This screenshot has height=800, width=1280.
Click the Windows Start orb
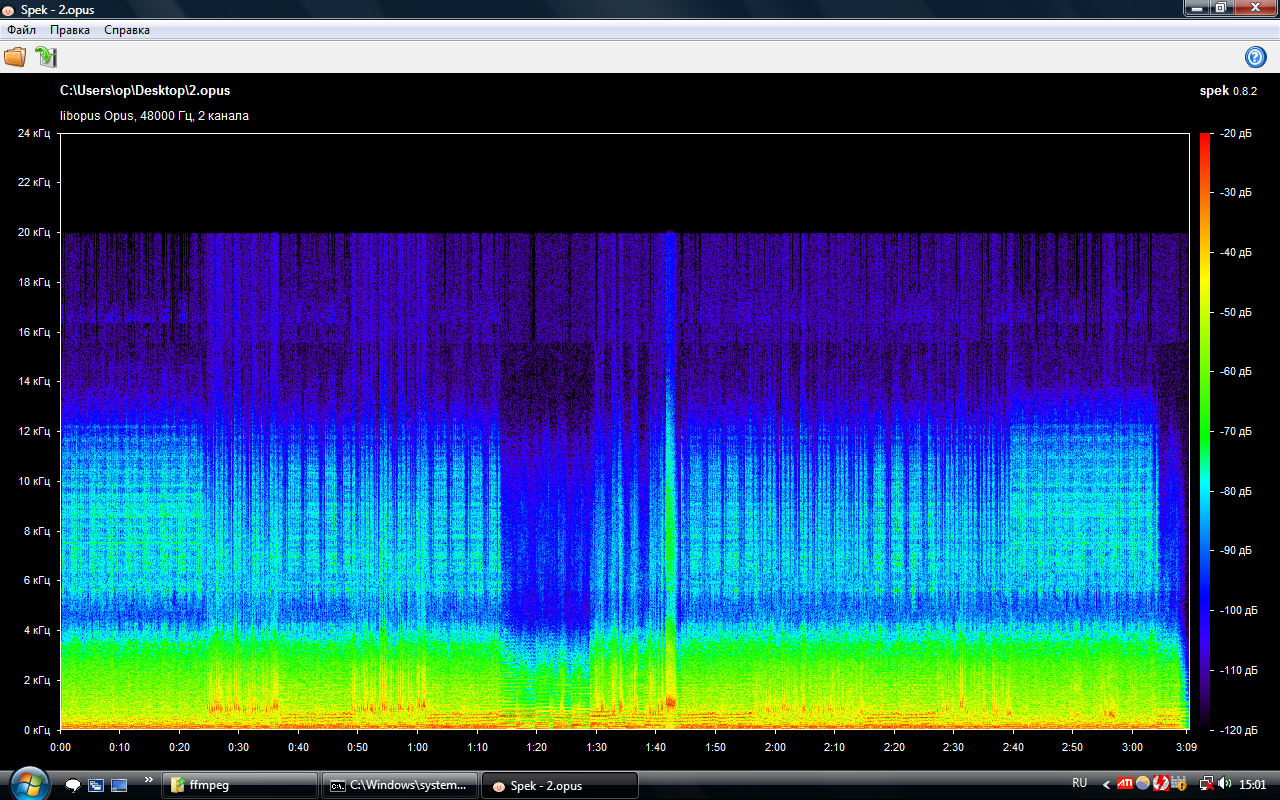click(x=28, y=784)
